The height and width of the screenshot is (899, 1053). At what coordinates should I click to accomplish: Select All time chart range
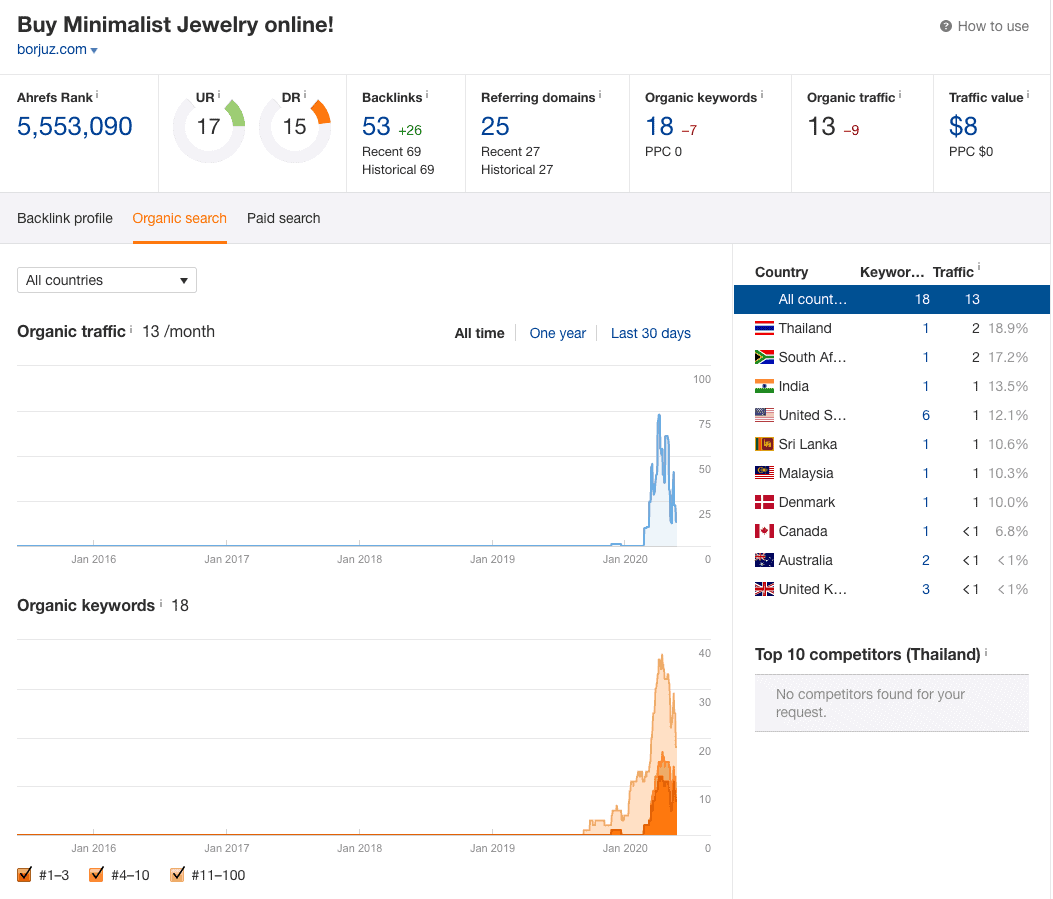(x=479, y=333)
